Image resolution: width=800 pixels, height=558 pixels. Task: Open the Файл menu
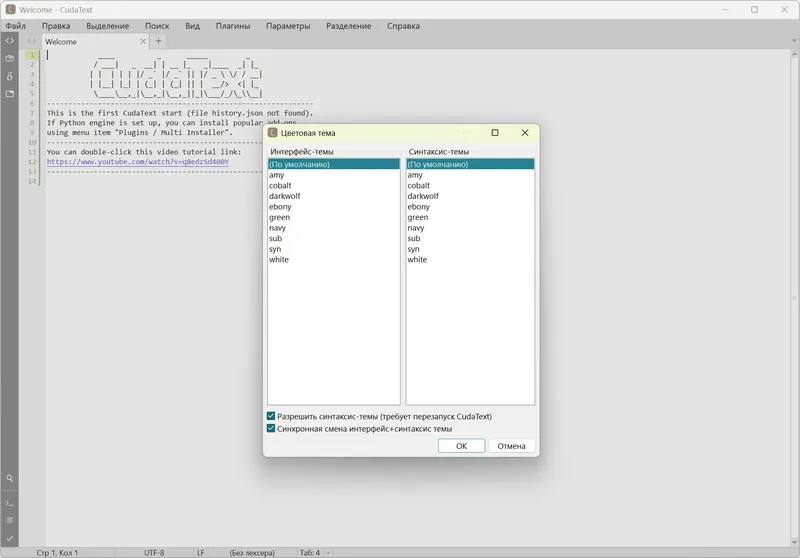[x=16, y=26]
